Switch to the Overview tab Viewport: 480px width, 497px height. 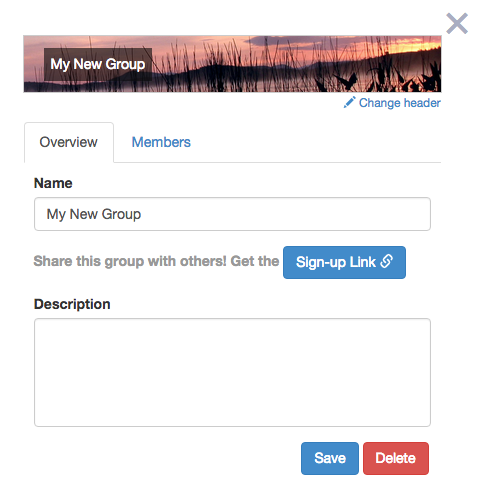click(x=69, y=142)
